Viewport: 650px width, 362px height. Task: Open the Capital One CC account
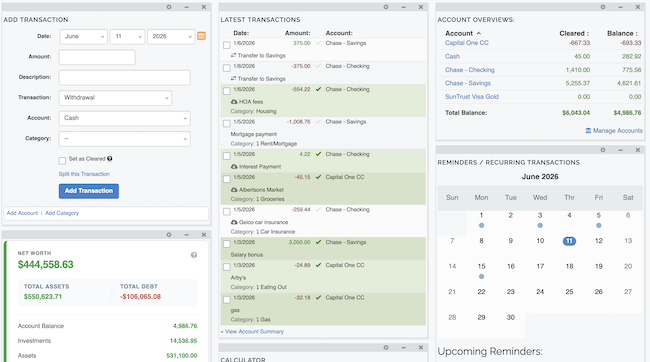[467, 43]
